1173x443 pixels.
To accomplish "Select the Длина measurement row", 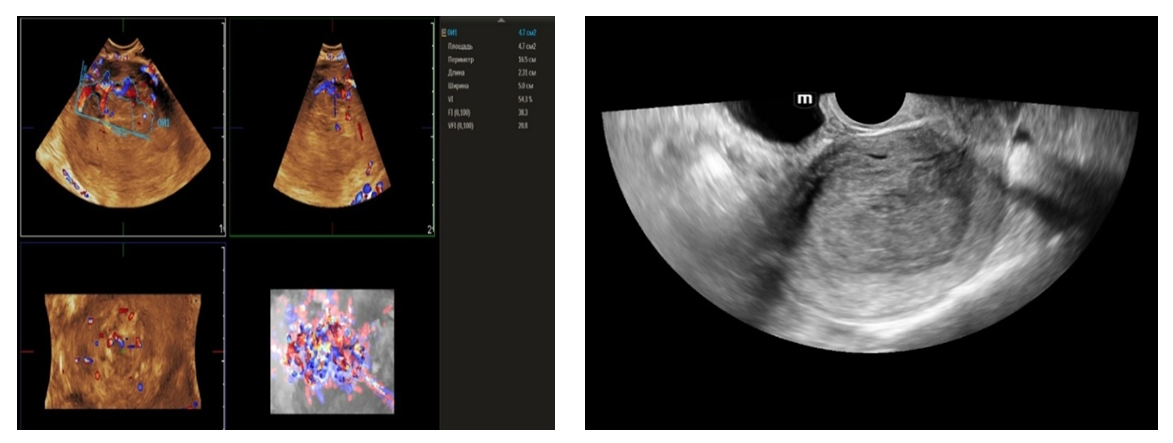I will point(458,75).
